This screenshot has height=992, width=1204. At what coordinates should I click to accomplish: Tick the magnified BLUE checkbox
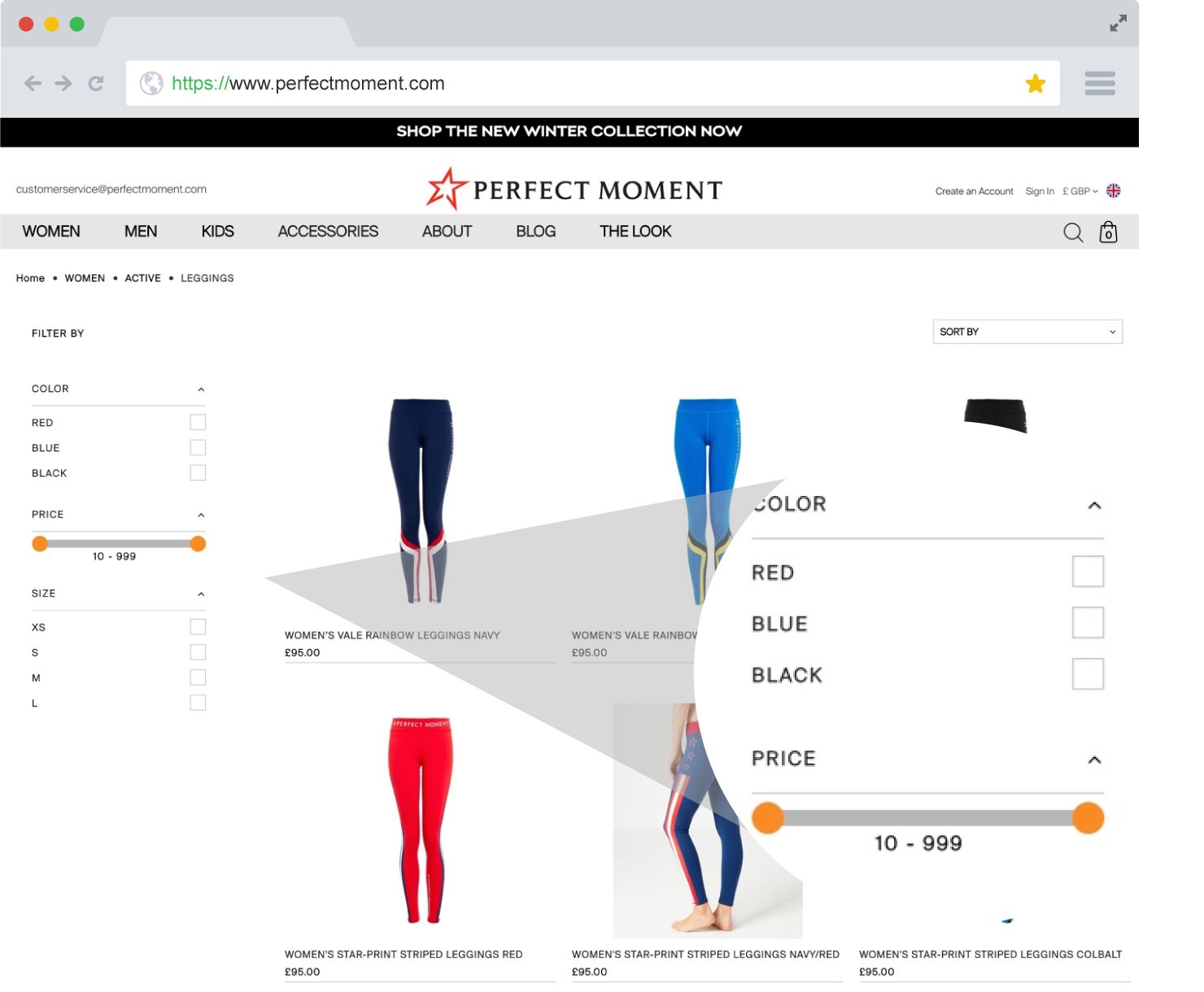pyautogui.click(x=1088, y=623)
